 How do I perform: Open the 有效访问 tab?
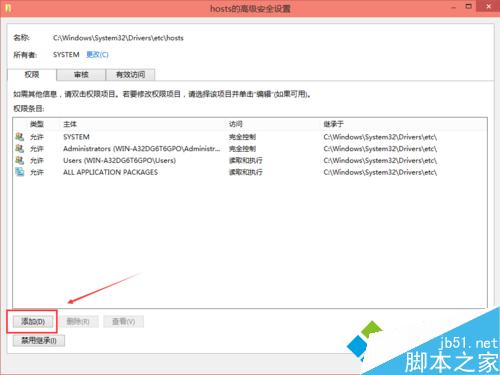pyautogui.click(x=130, y=75)
